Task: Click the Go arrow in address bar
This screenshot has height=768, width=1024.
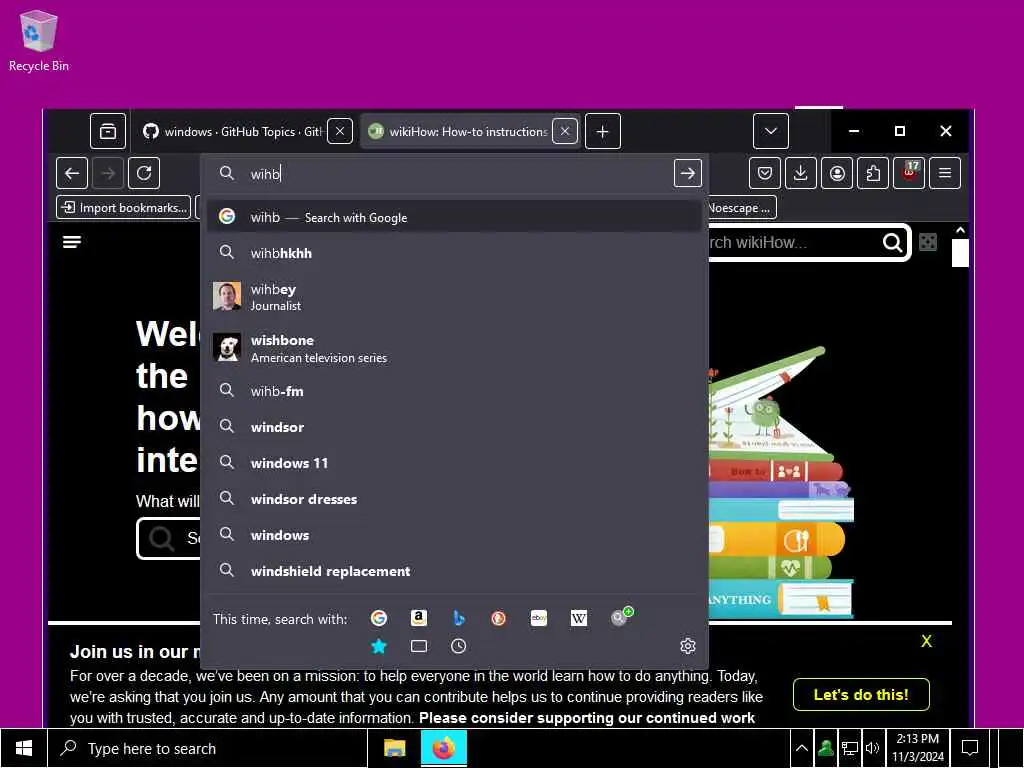Action: 688,173
